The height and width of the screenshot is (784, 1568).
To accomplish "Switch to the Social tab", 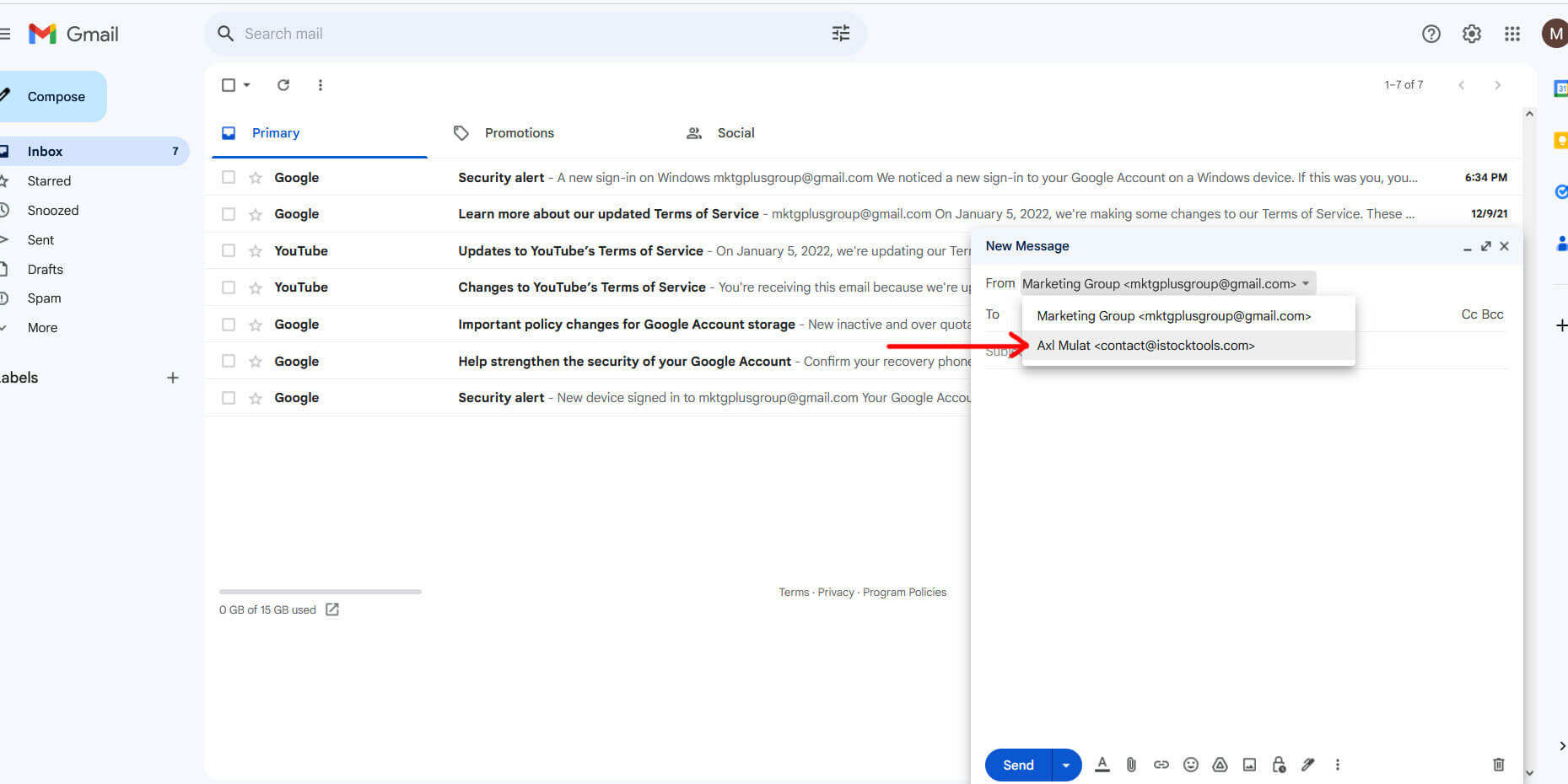I will point(736,133).
